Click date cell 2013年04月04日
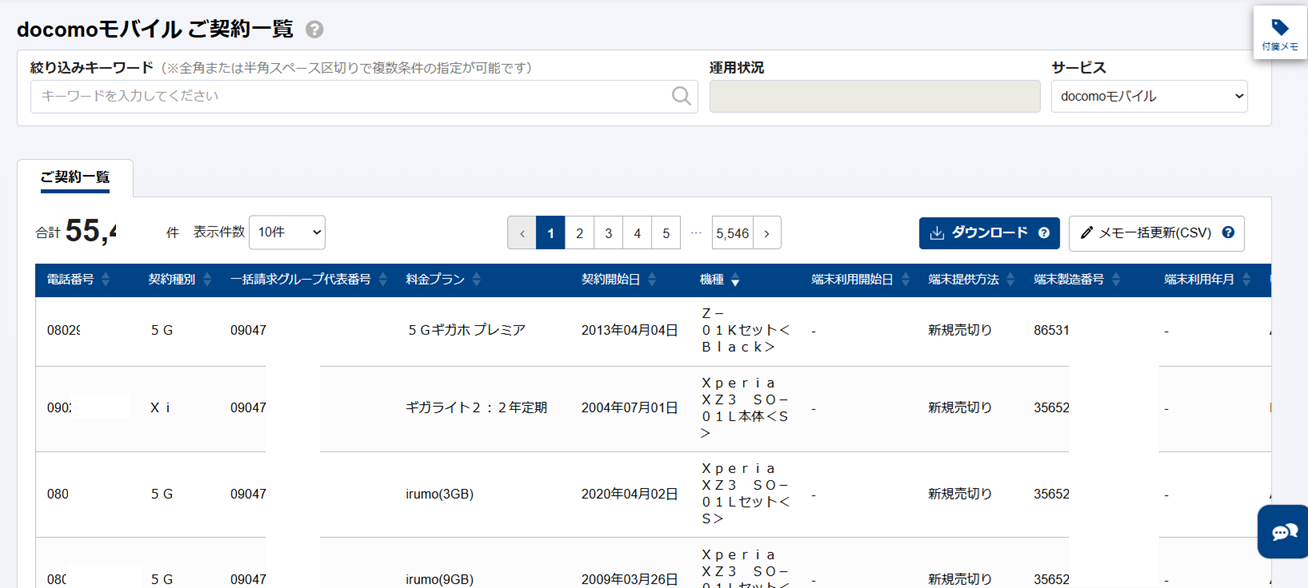 630,330
